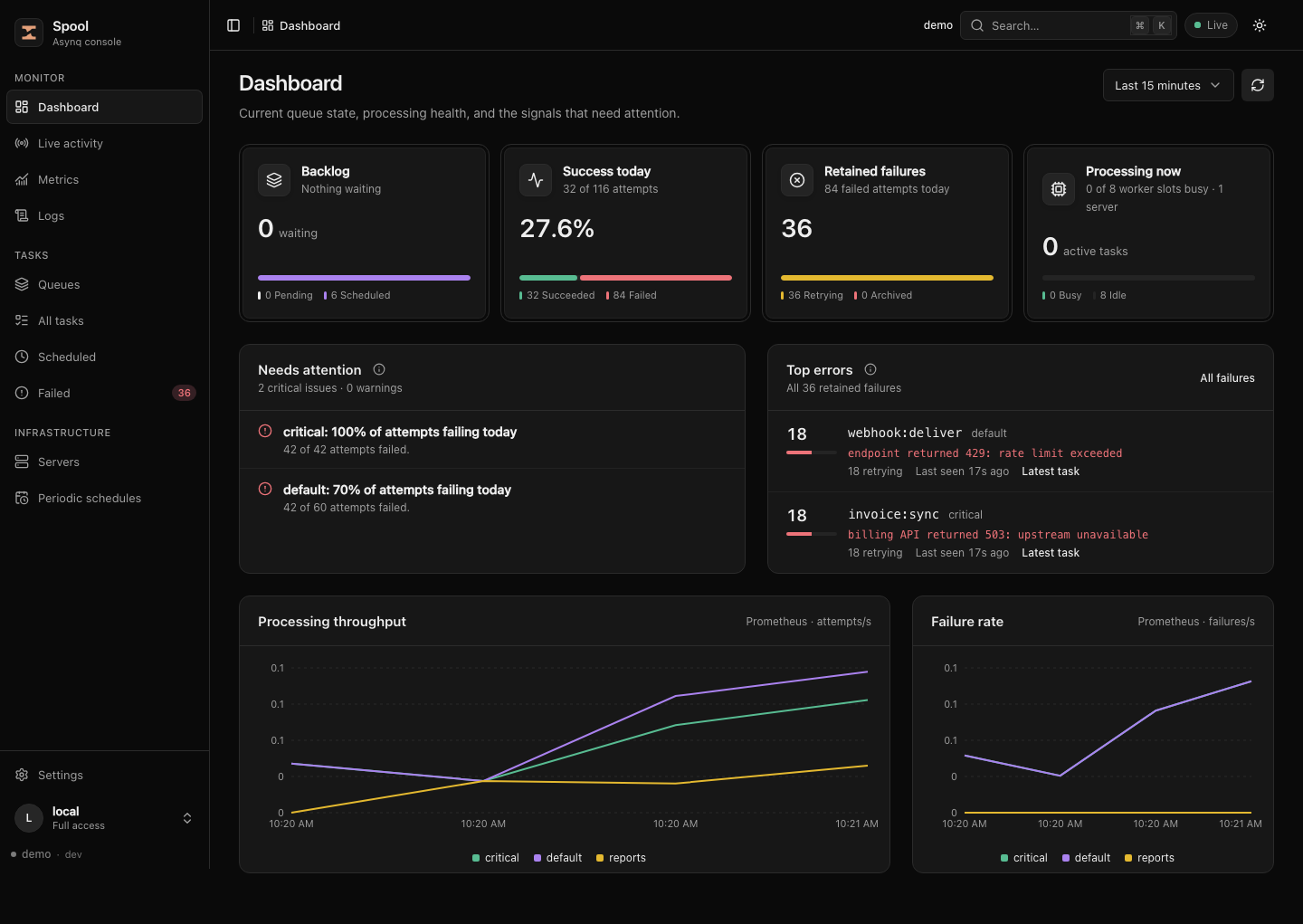Open Queues in the sidebar
1303x924 pixels.
point(105,284)
